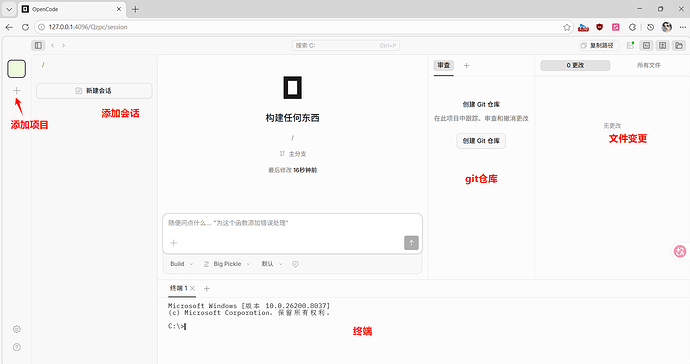The width and height of the screenshot is (690, 364).
Task: Switch to the 0 更改 tab
Action: pyautogui.click(x=575, y=65)
